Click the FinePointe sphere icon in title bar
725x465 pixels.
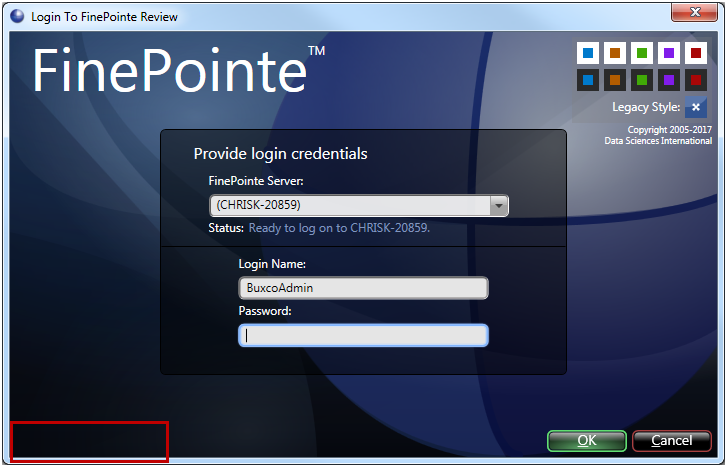point(18,16)
